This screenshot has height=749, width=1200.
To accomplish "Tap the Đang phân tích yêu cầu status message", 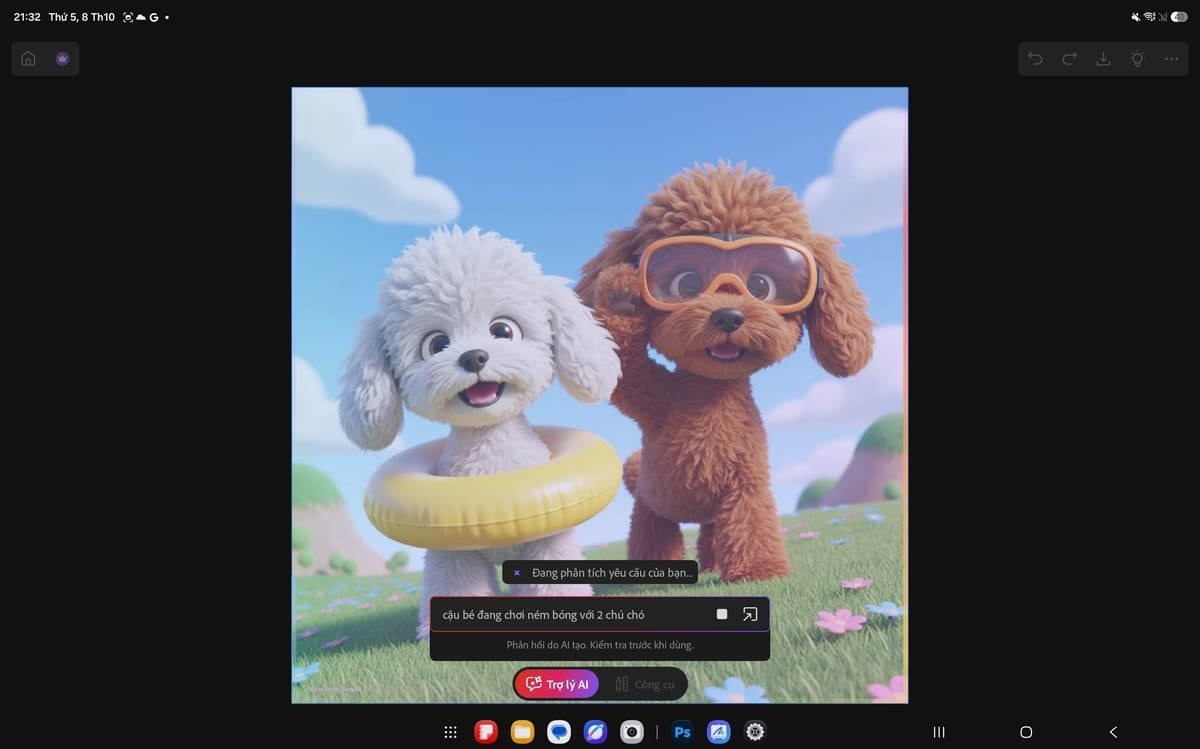I will coord(600,573).
